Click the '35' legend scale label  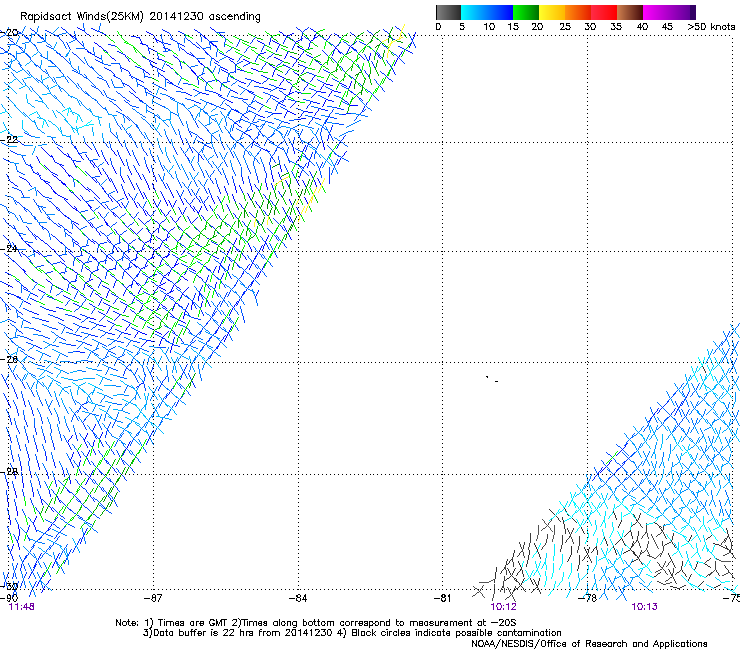[x=616, y=27]
